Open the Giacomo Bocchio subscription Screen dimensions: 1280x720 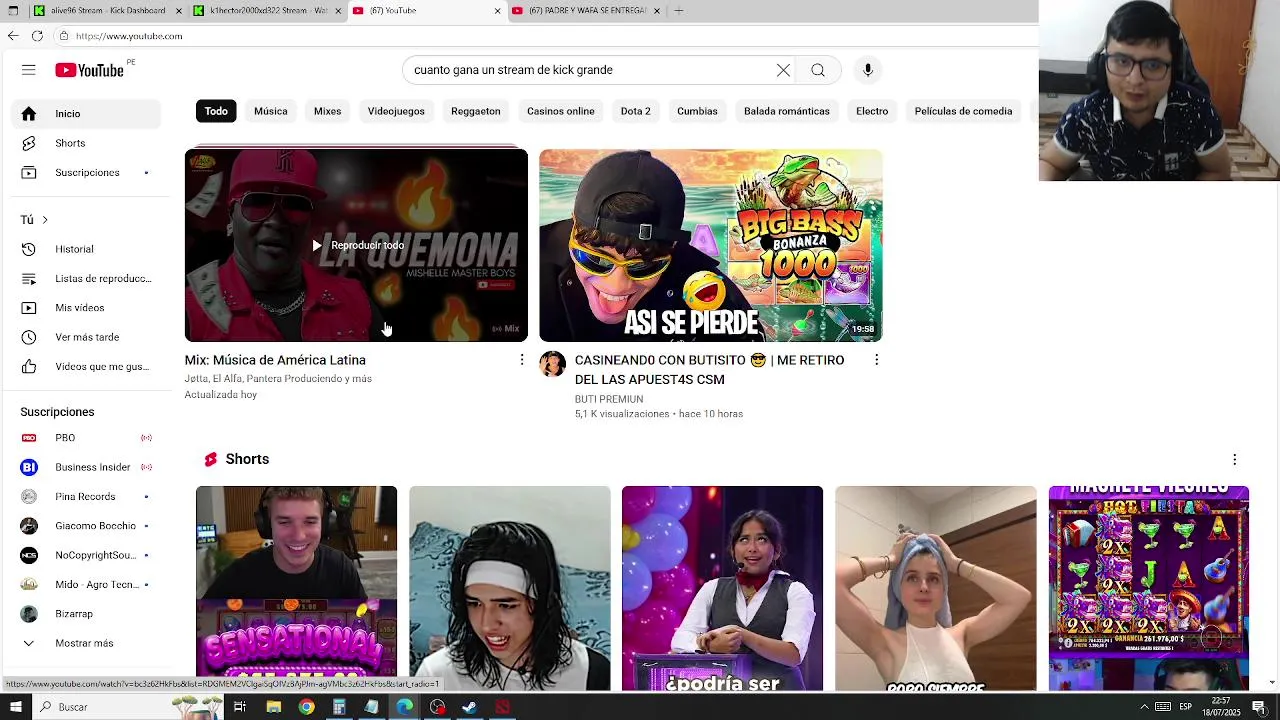(x=86, y=526)
